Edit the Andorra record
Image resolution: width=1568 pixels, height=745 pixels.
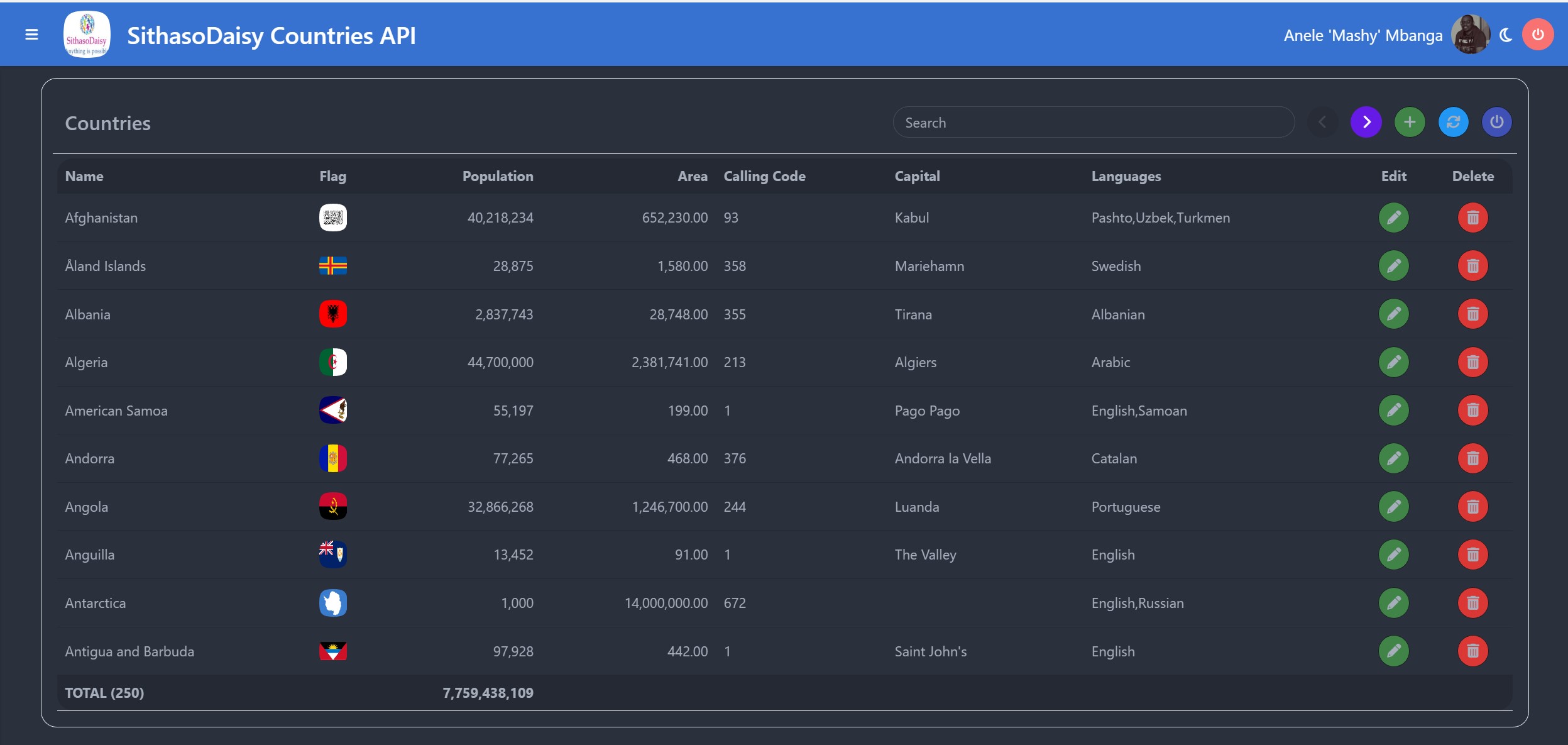pyautogui.click(x=1393, y=458)
